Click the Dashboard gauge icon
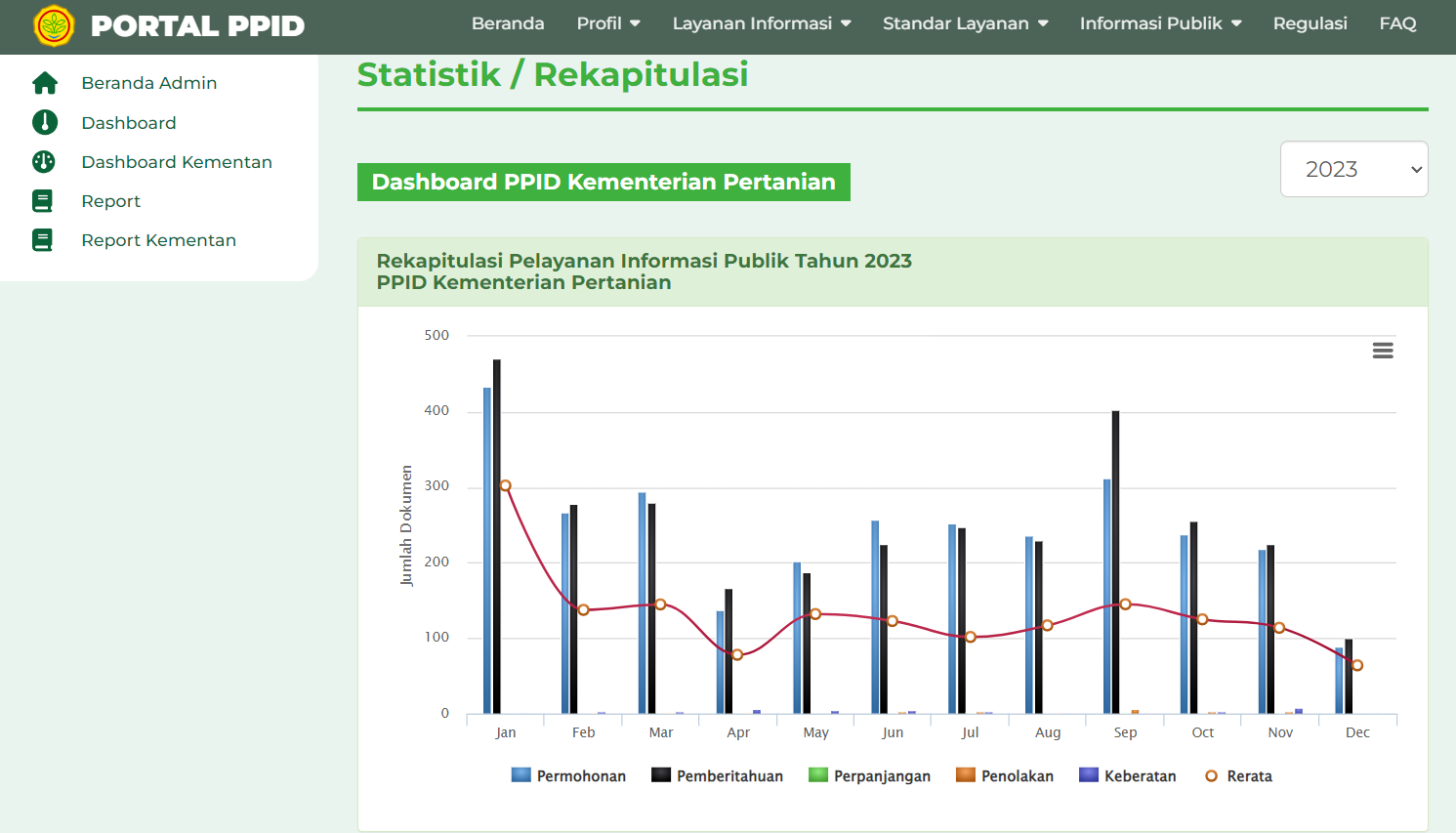The height and width of the screenshot is (833, 1456). click(x=45, y=122)
